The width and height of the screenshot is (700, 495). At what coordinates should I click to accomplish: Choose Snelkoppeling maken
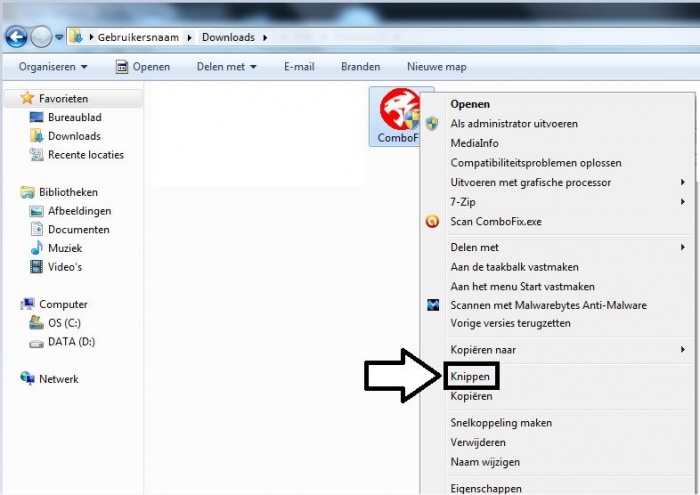point(501,423)
